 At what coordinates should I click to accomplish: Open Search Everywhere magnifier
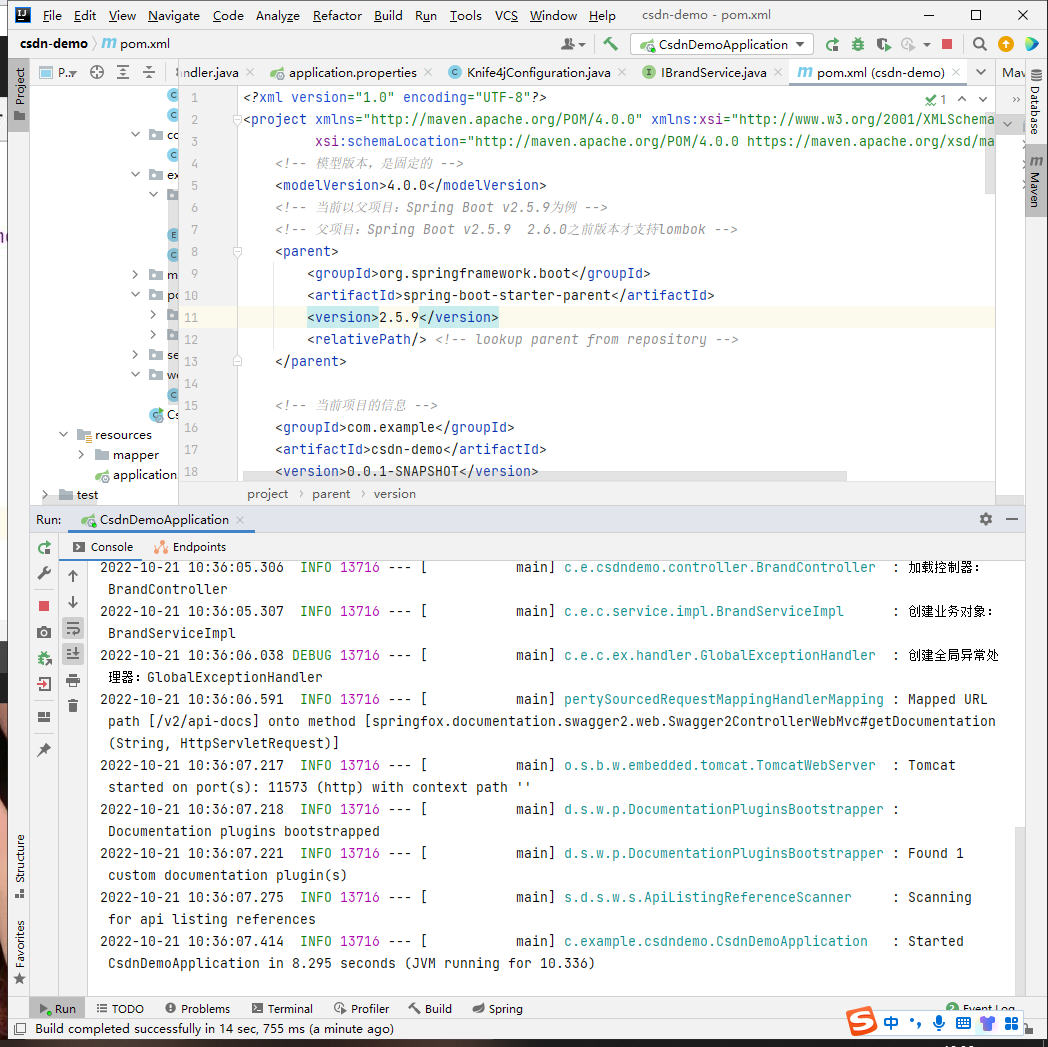point(979,44)
